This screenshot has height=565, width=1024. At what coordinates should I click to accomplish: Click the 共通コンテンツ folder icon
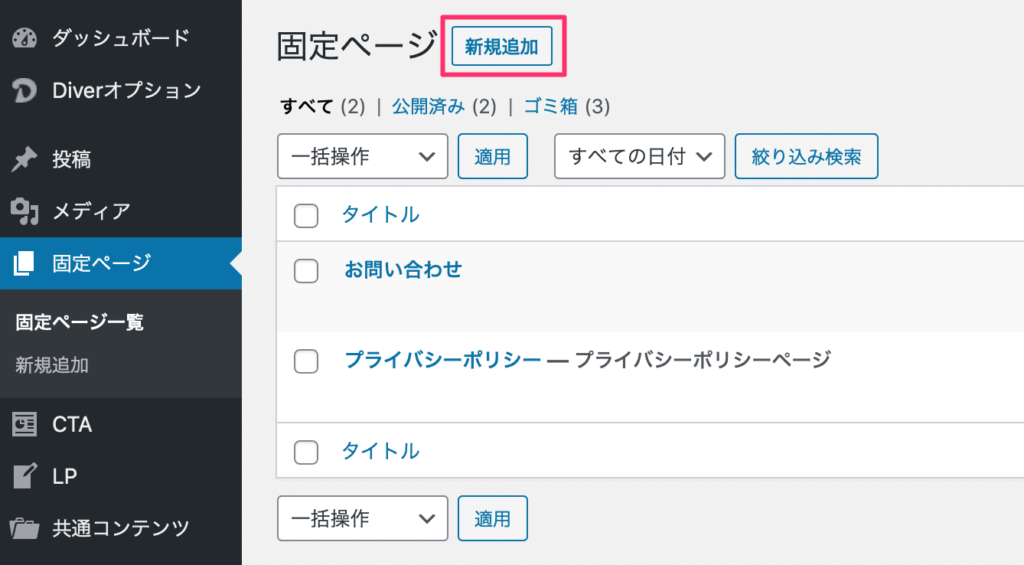coord(24,528)
